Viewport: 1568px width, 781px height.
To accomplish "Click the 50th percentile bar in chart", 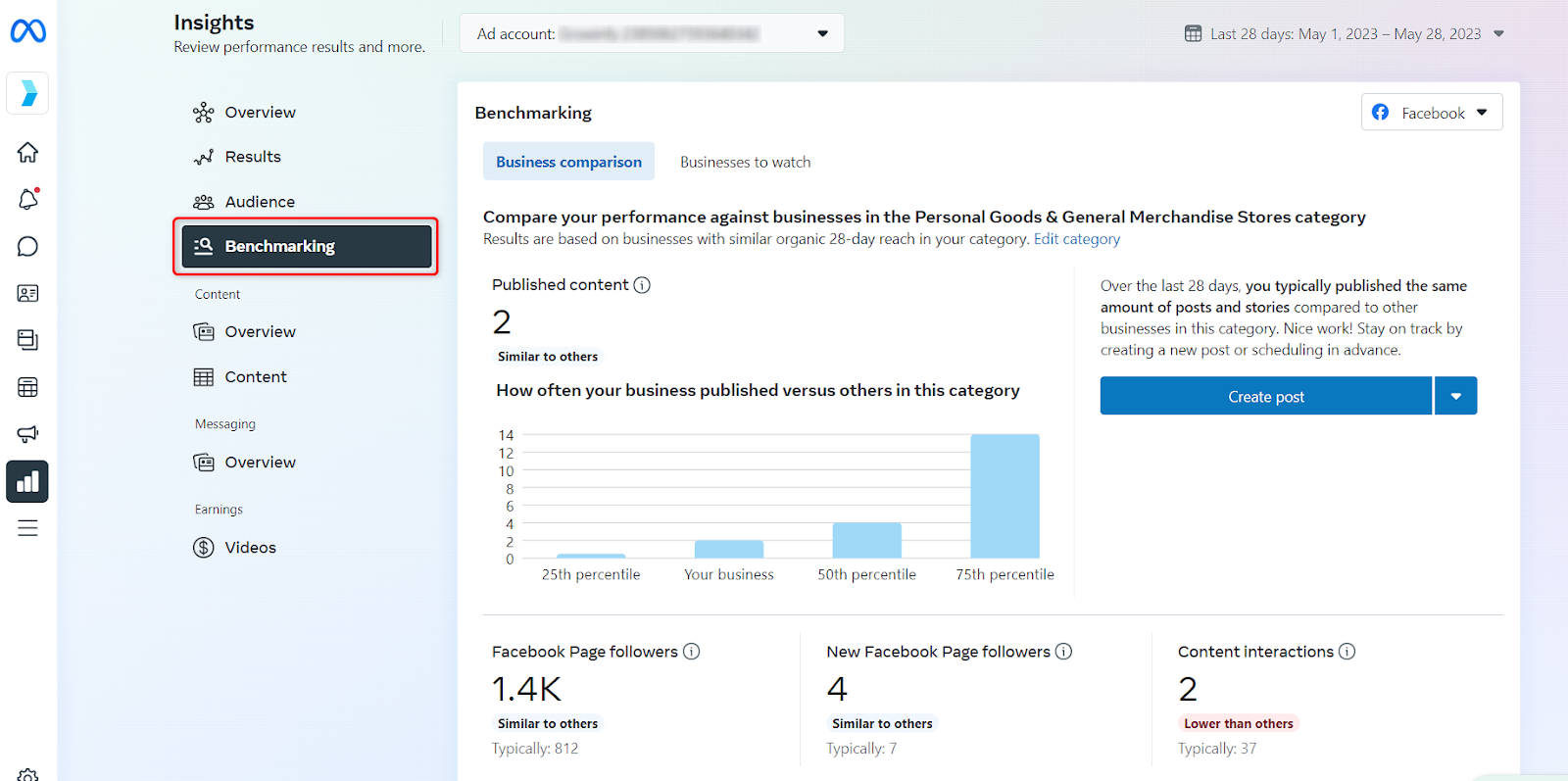I will click(x=866, y=540).
